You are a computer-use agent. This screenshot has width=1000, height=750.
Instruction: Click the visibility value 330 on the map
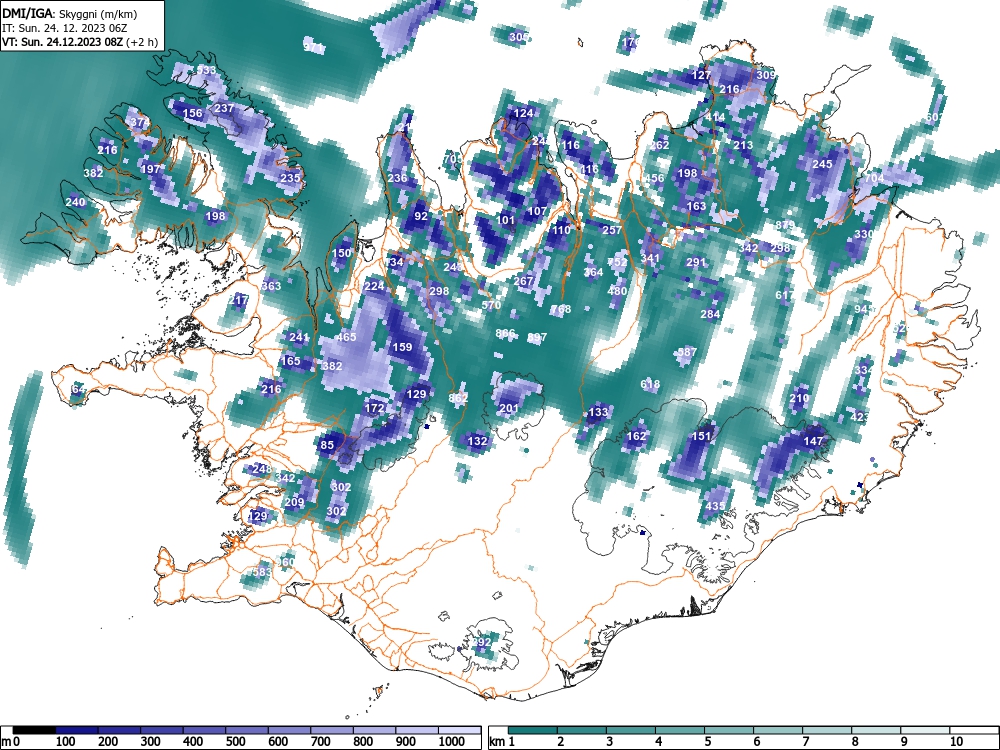click(864, 234)
